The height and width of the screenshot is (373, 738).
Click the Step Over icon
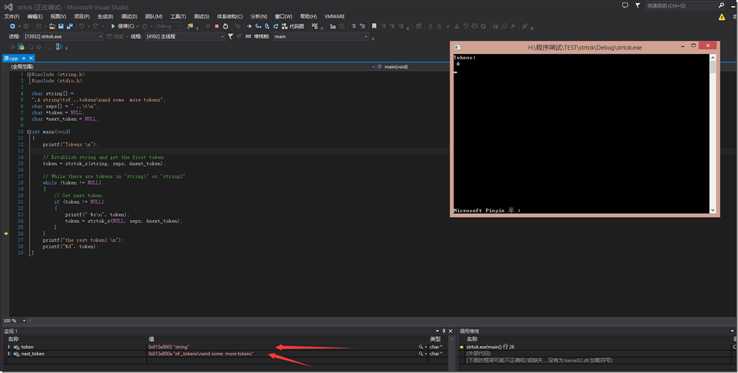tap(267, 26)
